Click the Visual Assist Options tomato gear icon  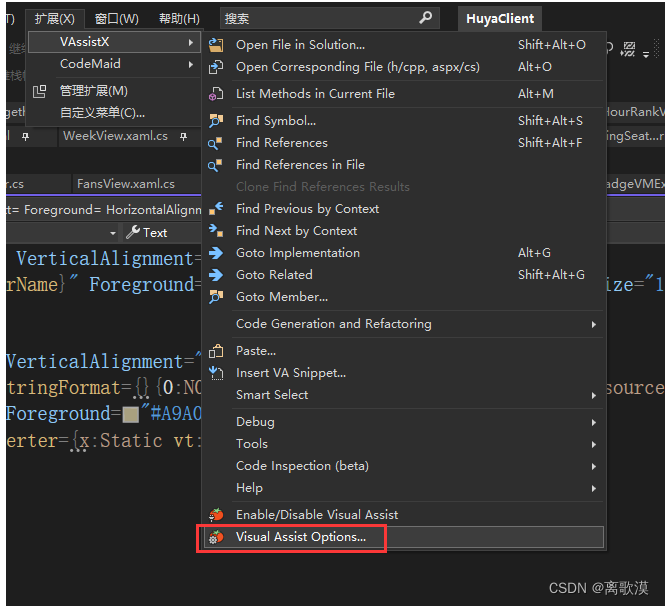click(x=216, y=537)
